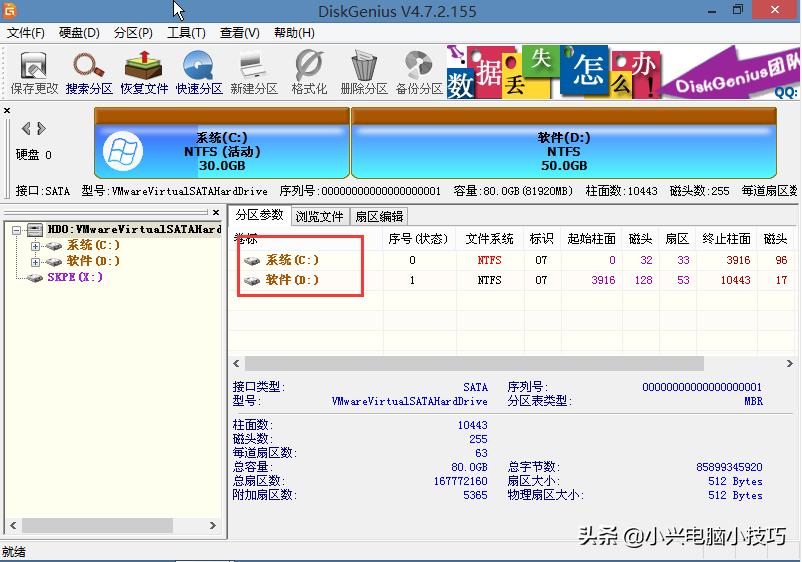The width and height of the screenshot is (802, 562).
Task: Switch to the 扇区编辑 tab
Action: coord(379,217)
